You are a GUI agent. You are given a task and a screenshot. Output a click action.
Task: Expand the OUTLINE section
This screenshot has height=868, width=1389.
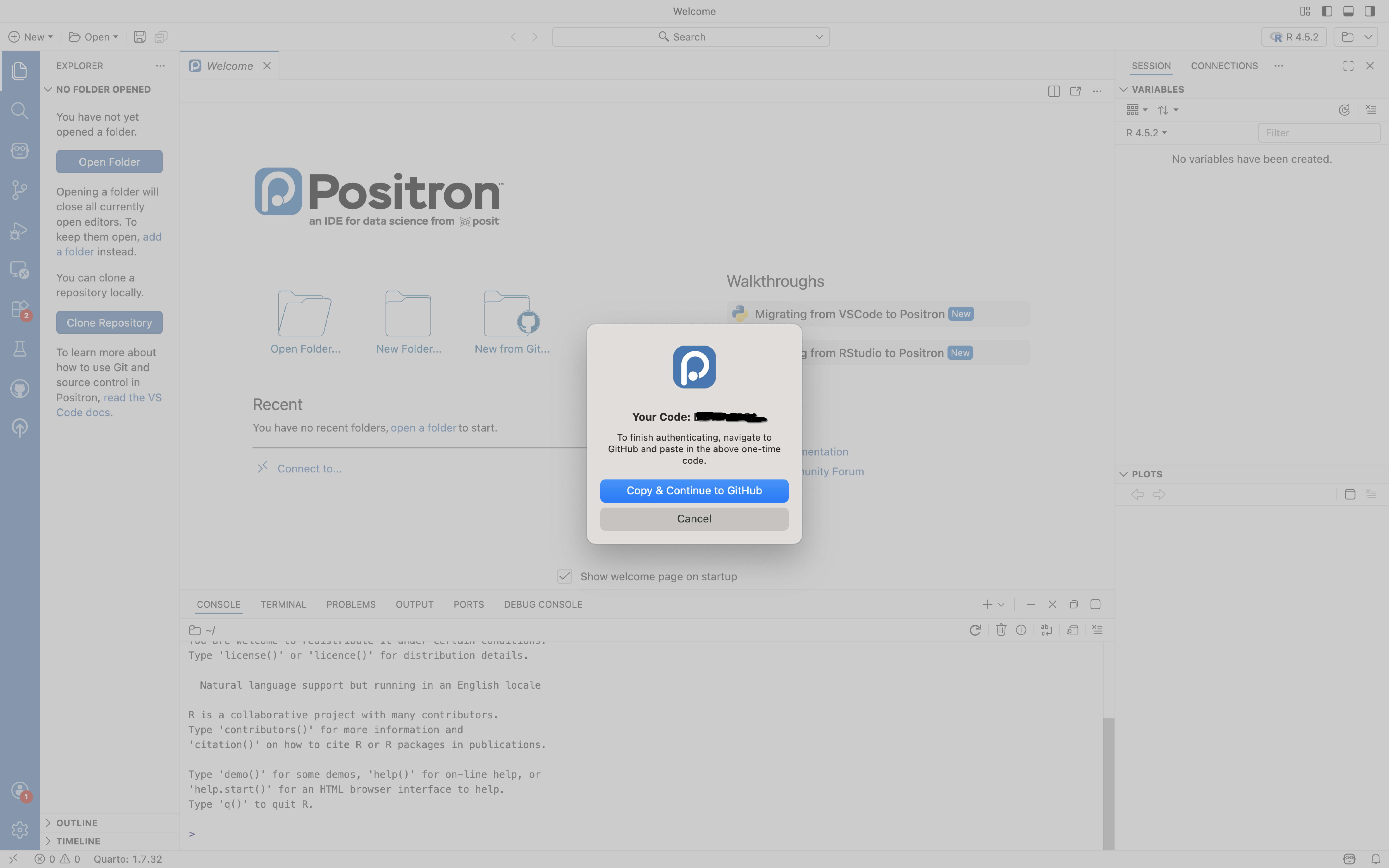coord(76,823)
